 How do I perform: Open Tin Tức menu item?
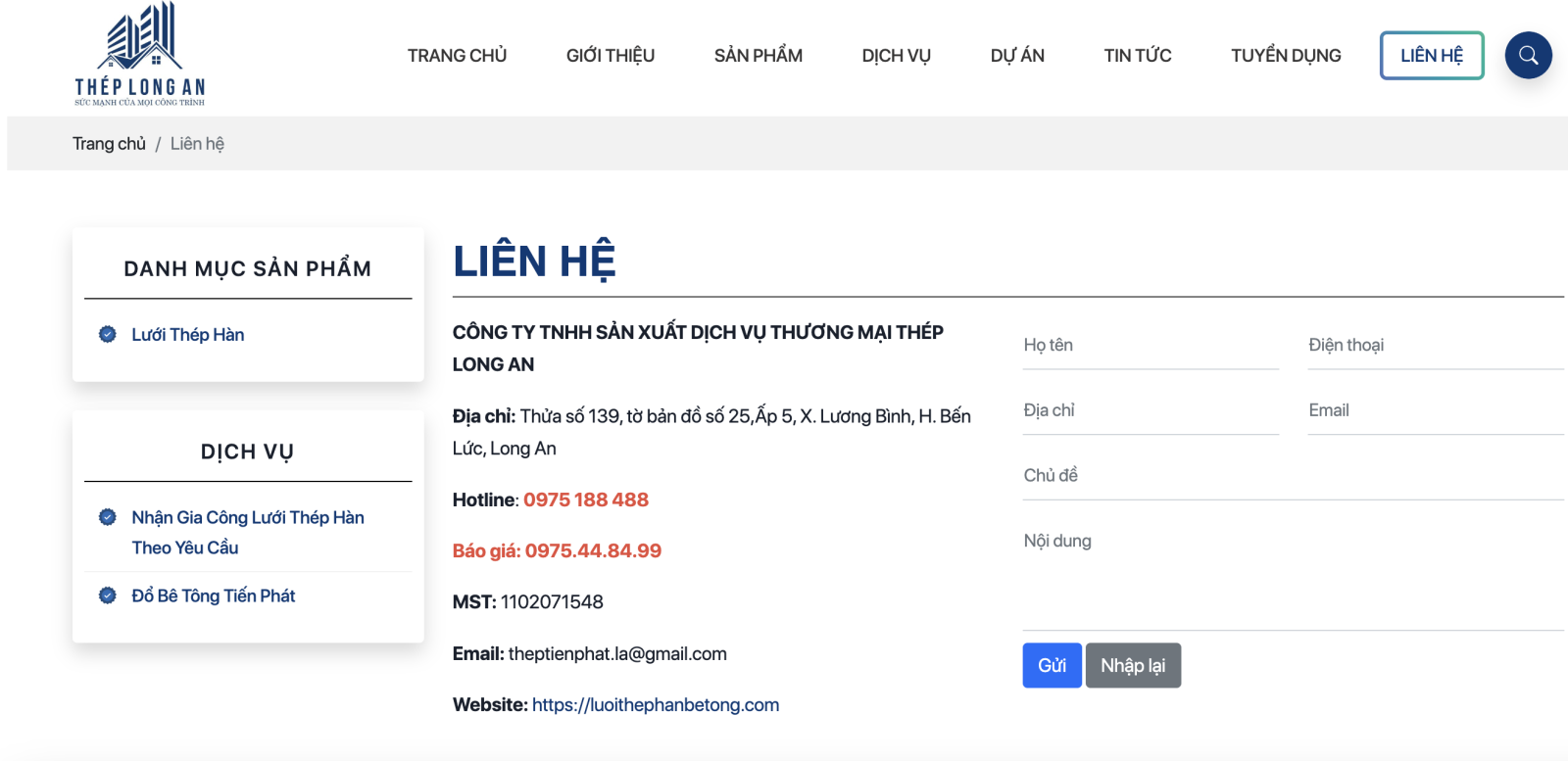(1138, 56)
